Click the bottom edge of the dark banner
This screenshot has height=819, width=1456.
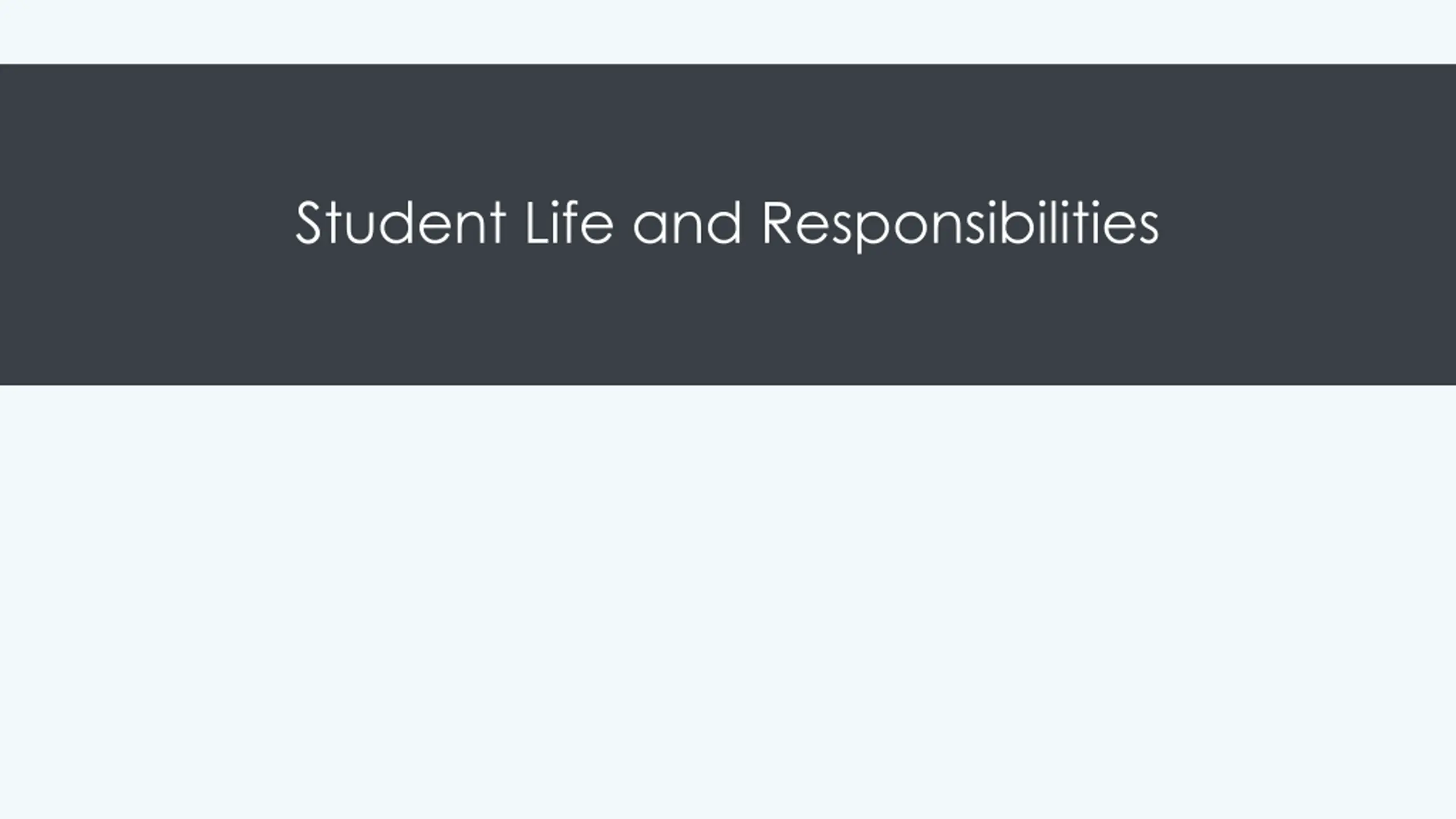[x=728, y=384]
